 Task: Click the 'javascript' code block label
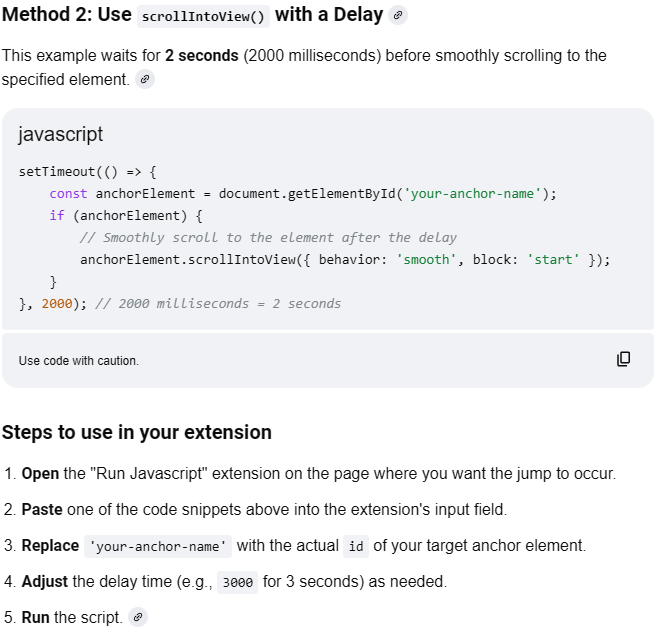[60, 134]
